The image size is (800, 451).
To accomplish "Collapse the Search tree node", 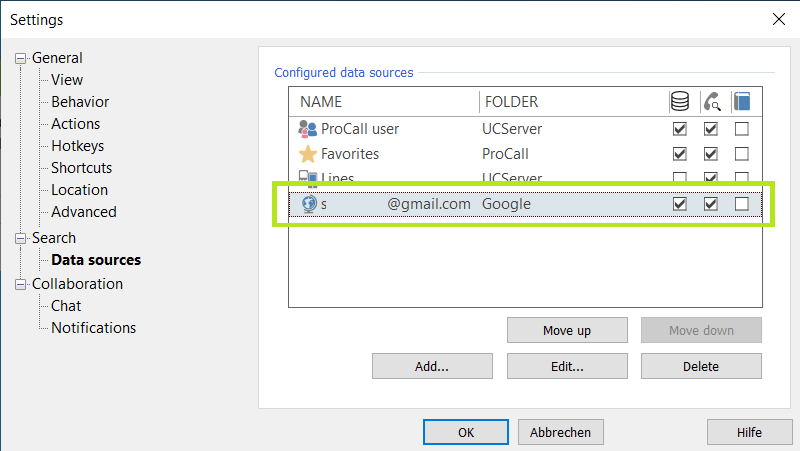I will tap(22, 238).
